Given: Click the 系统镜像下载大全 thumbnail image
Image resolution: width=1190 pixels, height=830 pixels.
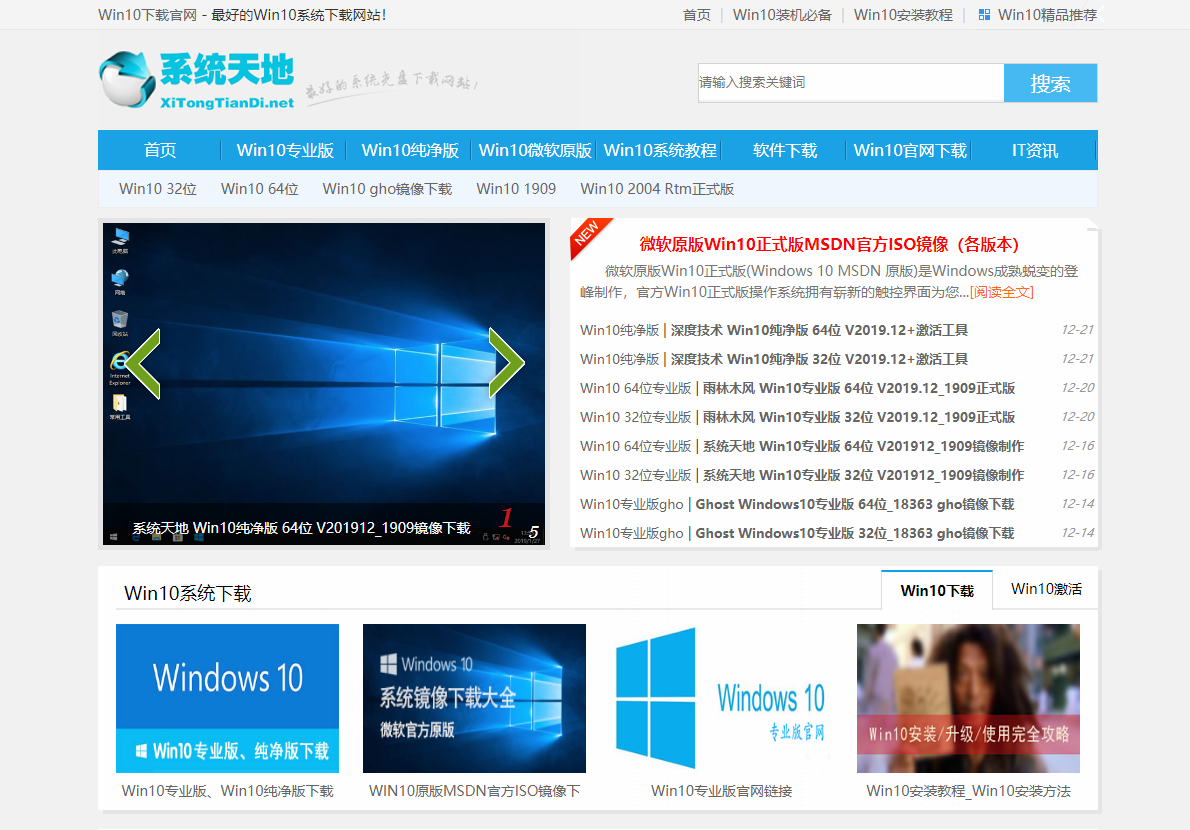Looking at the screenshot, I should click(474, 699).
